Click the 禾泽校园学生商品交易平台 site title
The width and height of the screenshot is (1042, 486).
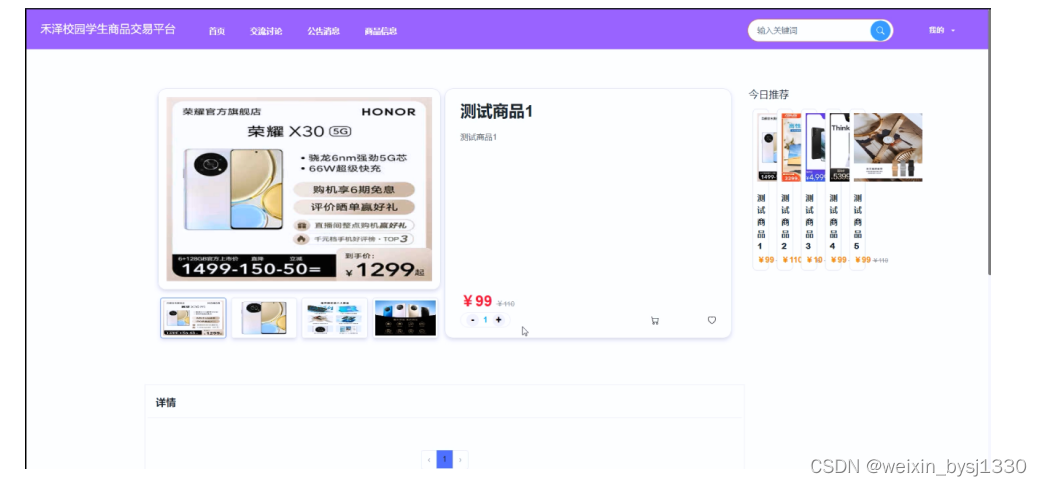108,29
